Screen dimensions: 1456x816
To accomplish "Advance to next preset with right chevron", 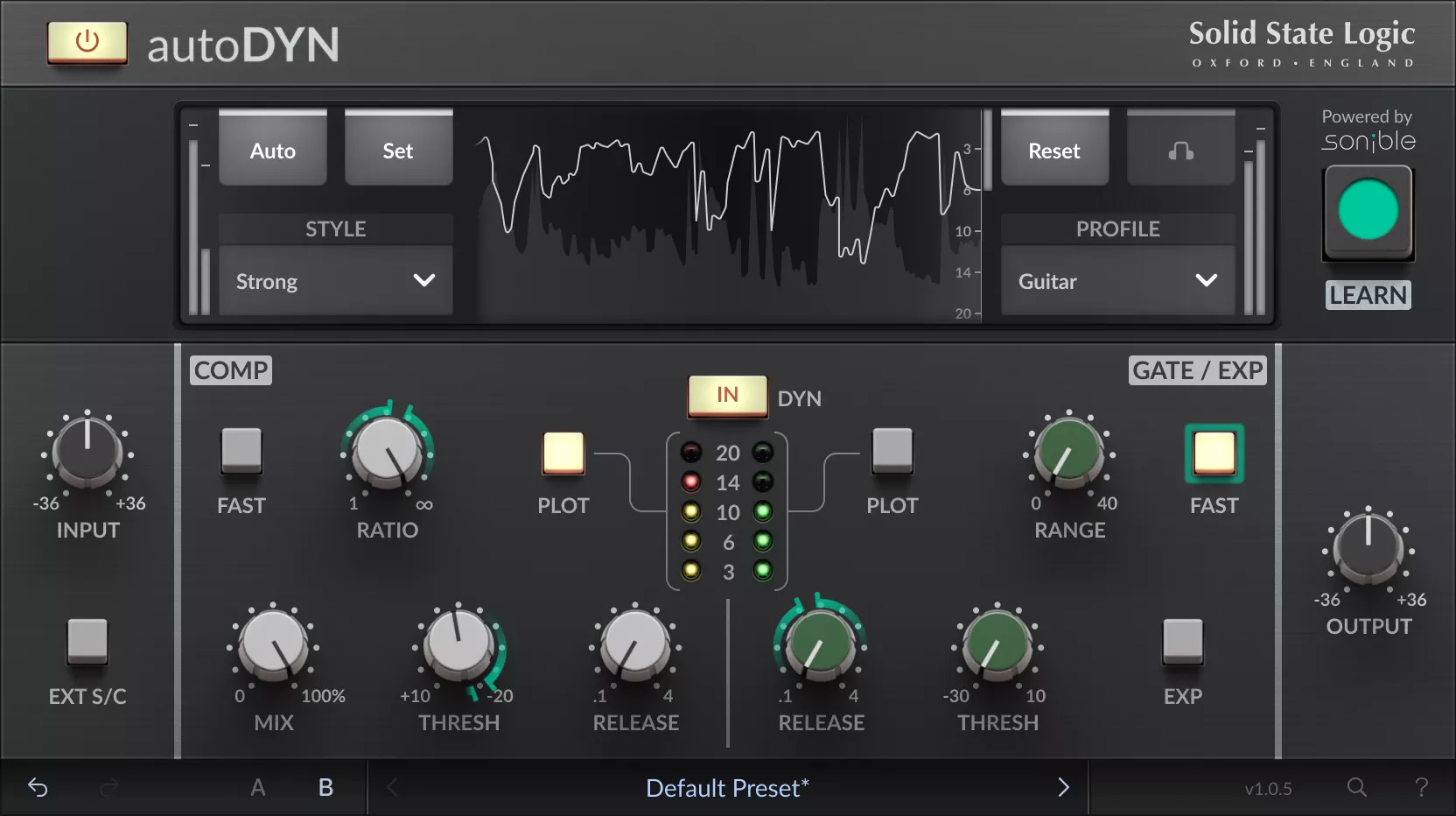I will (1063, 787).
